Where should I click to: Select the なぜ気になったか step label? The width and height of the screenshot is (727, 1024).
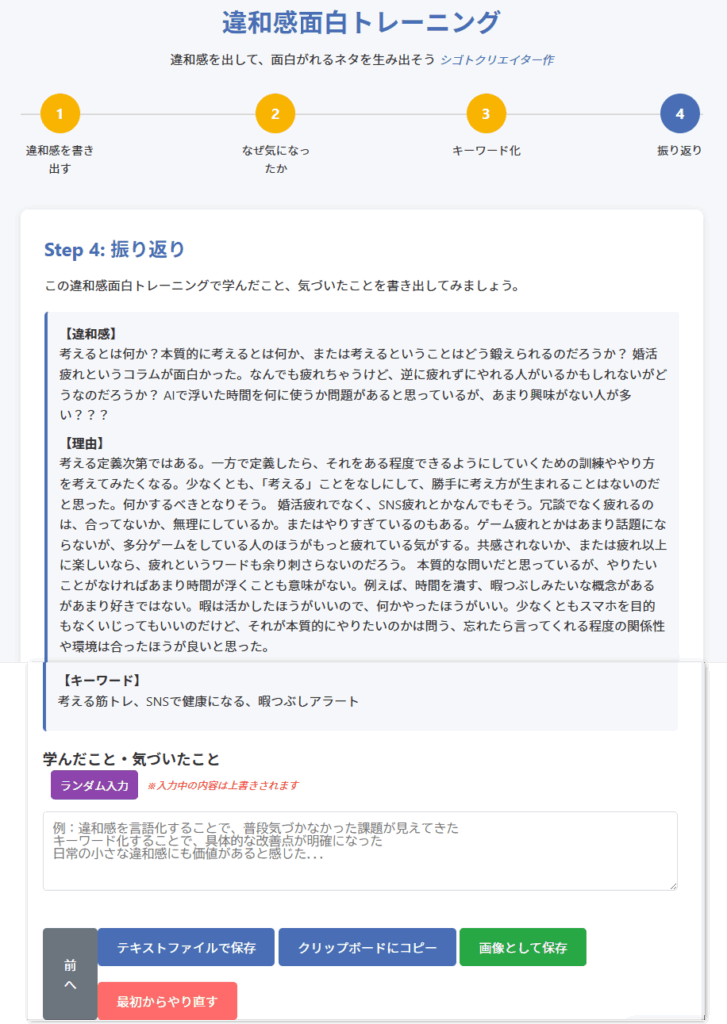tap(275, 160)
